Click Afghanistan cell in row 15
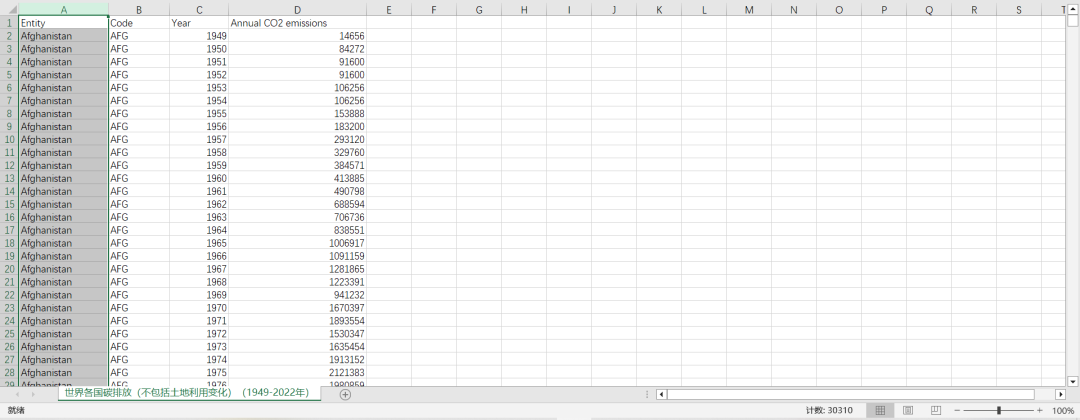1080x420 pixels. 63,204
